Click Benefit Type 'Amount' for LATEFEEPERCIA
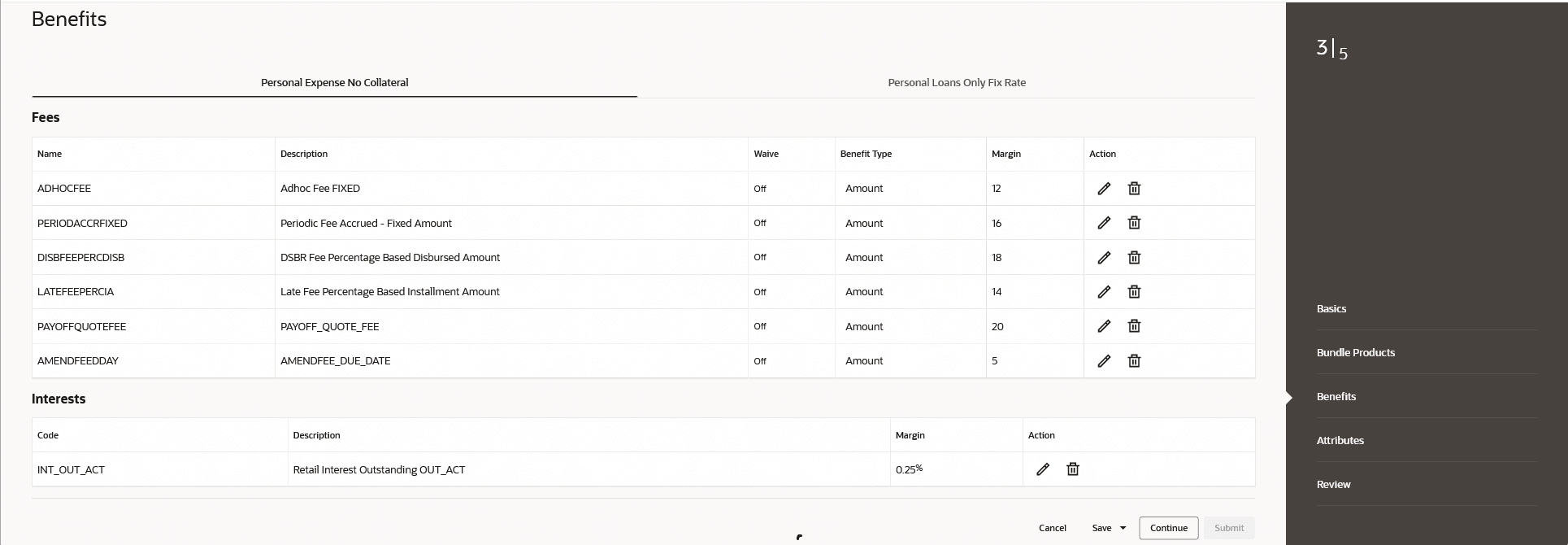The image size is (1568, 545). click(x=864, y=292)
